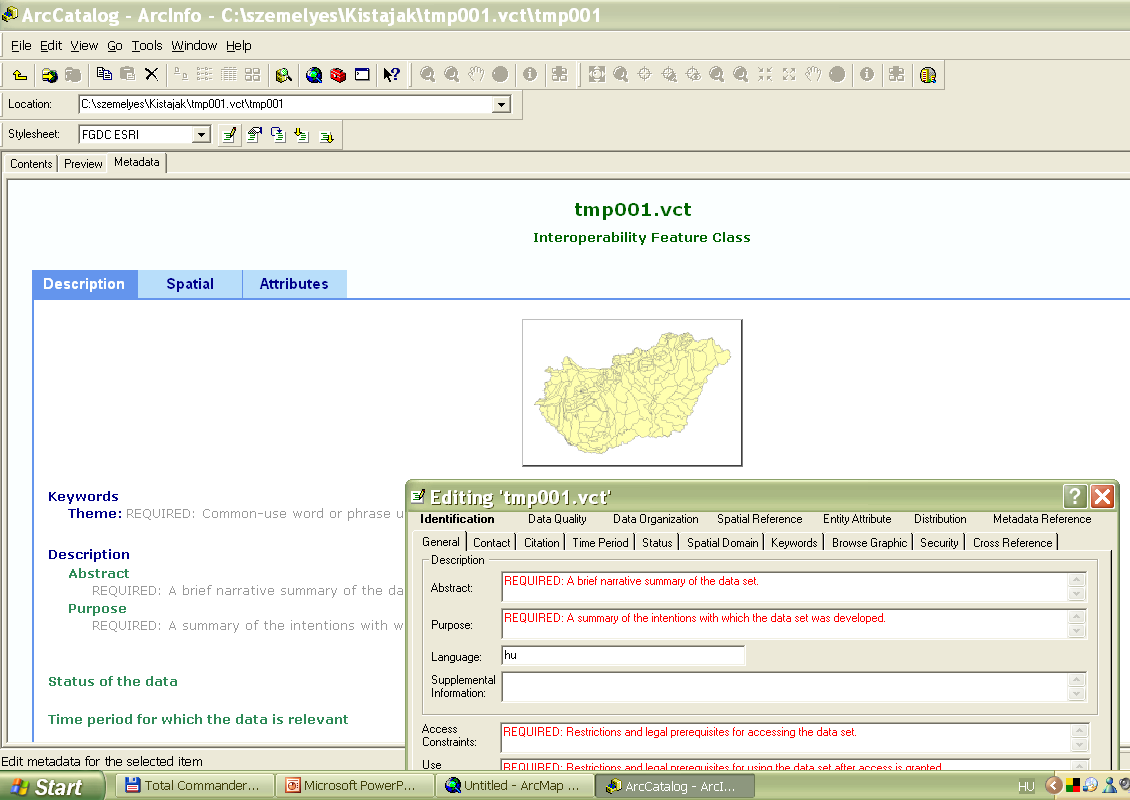Click the Up One Level folder icon
Screen dimensions: 1130x800
20,74
